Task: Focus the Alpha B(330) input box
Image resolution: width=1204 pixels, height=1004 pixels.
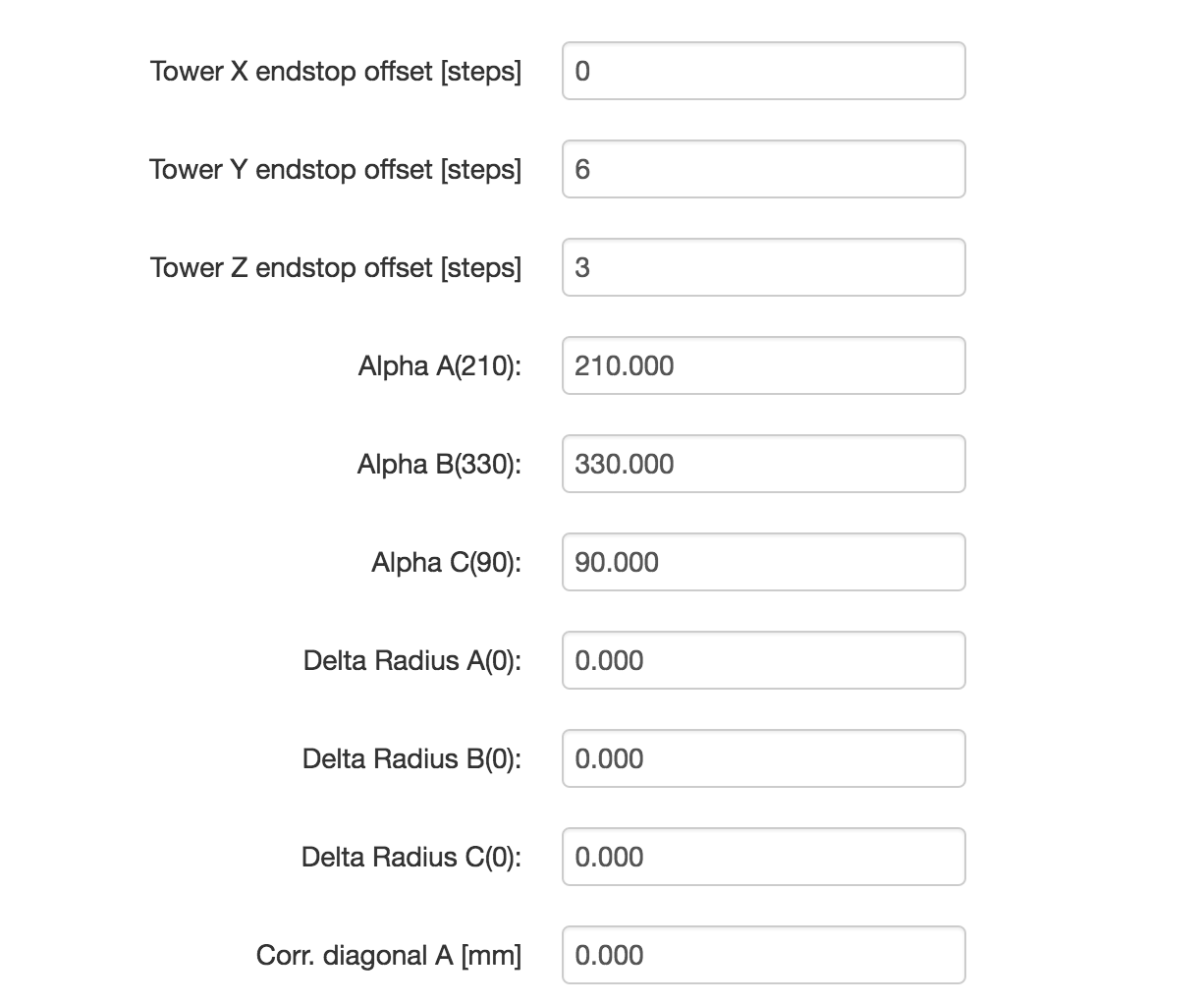Action: tap(763, 464)
